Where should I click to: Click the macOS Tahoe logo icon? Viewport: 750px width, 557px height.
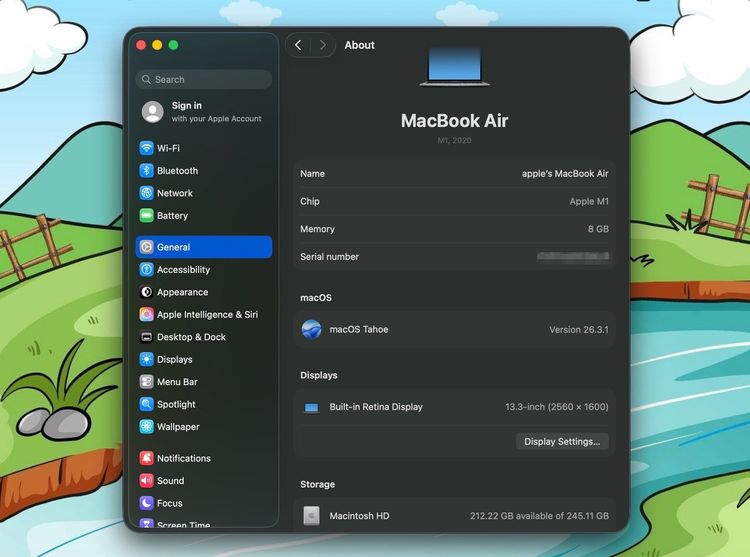(x=311, y=329)
